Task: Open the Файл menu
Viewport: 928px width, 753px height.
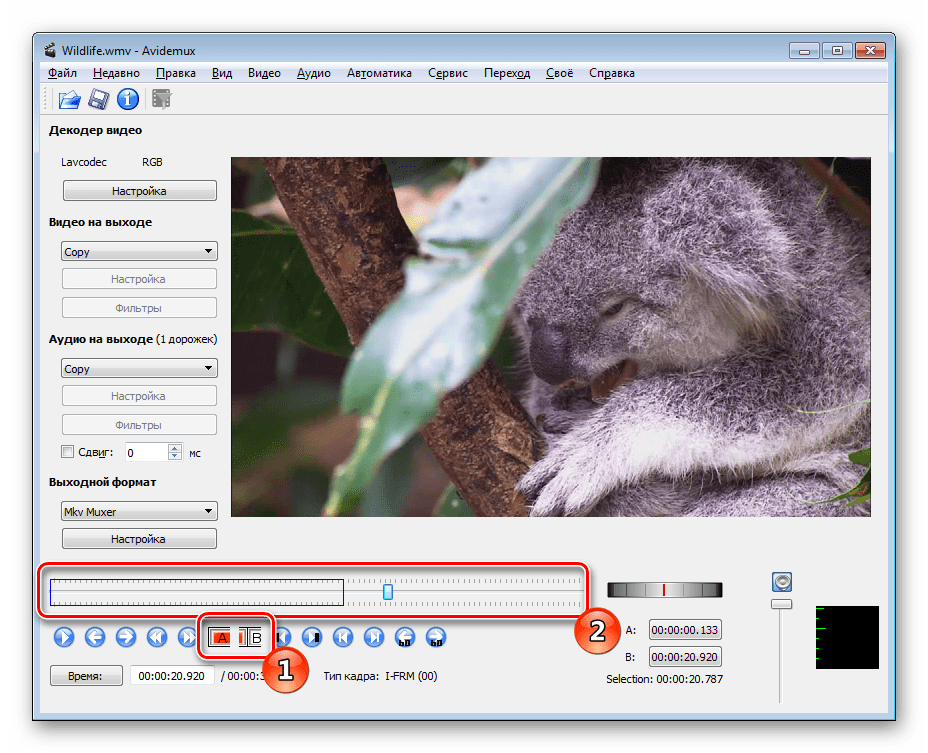Action: 62,73
